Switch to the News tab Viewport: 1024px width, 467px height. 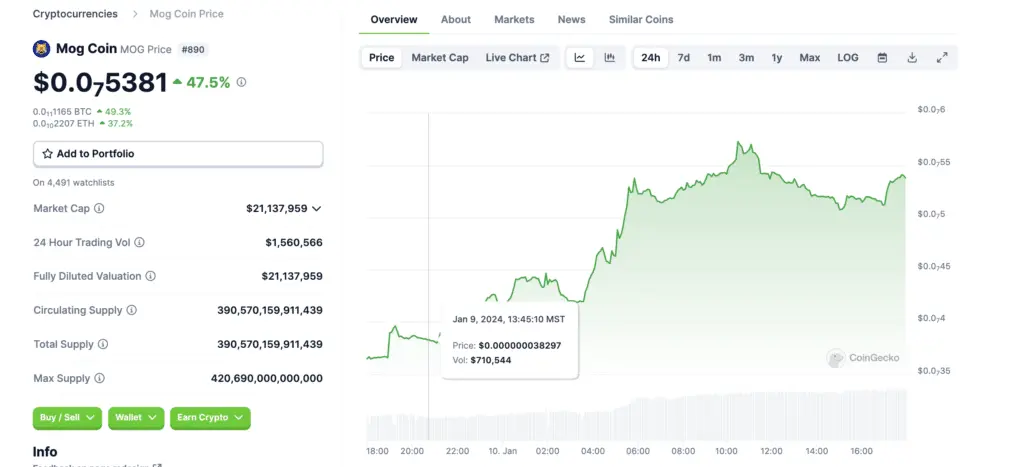coord(571,20)
